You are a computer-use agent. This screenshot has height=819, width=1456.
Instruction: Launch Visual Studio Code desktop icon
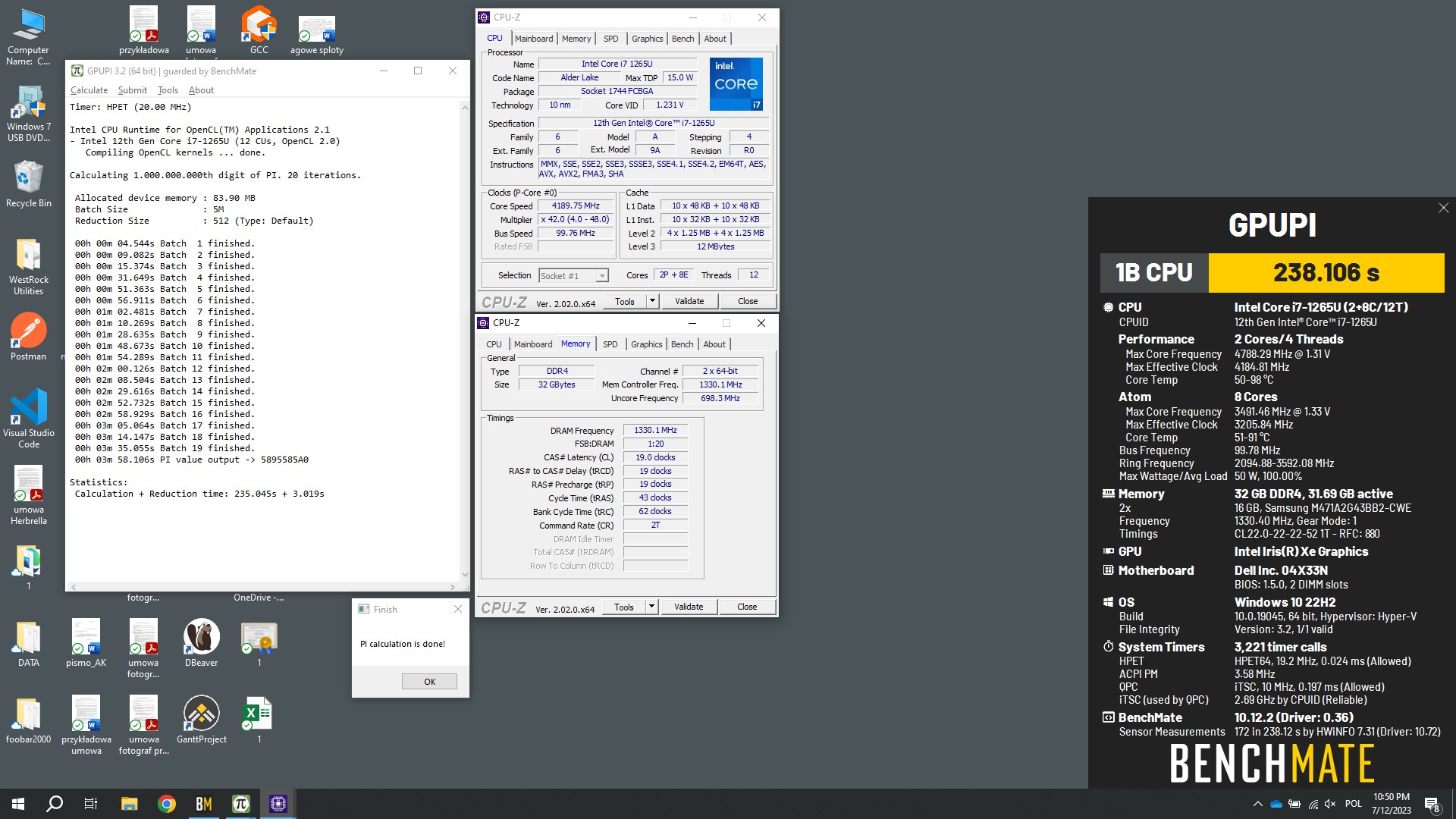click(x=28, y=418)
